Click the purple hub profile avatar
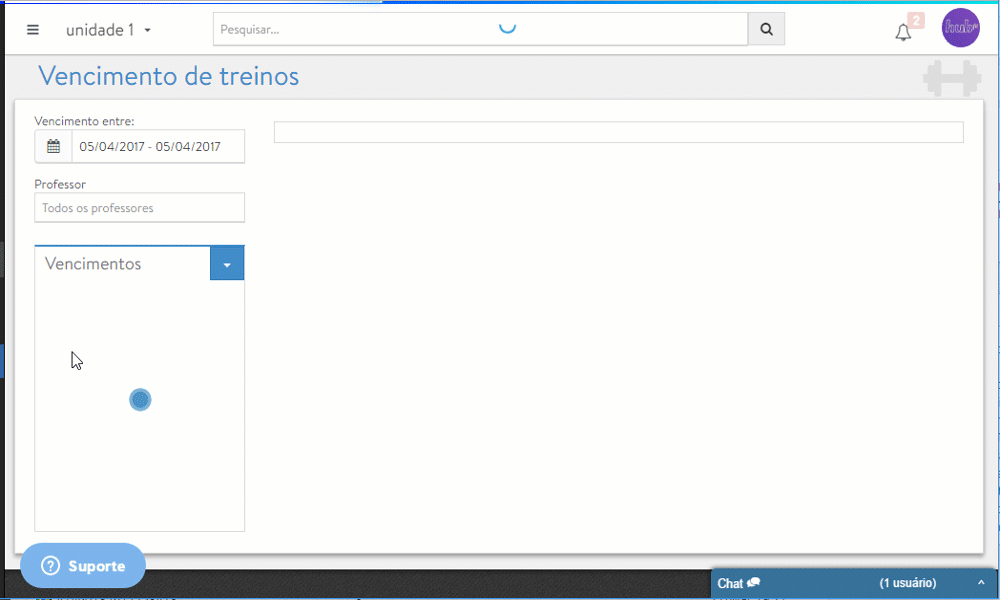 [960, 27]
